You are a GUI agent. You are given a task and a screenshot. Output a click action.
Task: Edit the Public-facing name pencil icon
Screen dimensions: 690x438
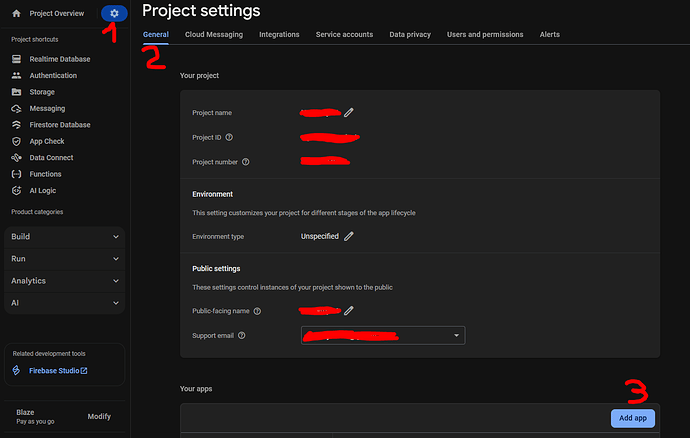349,311
